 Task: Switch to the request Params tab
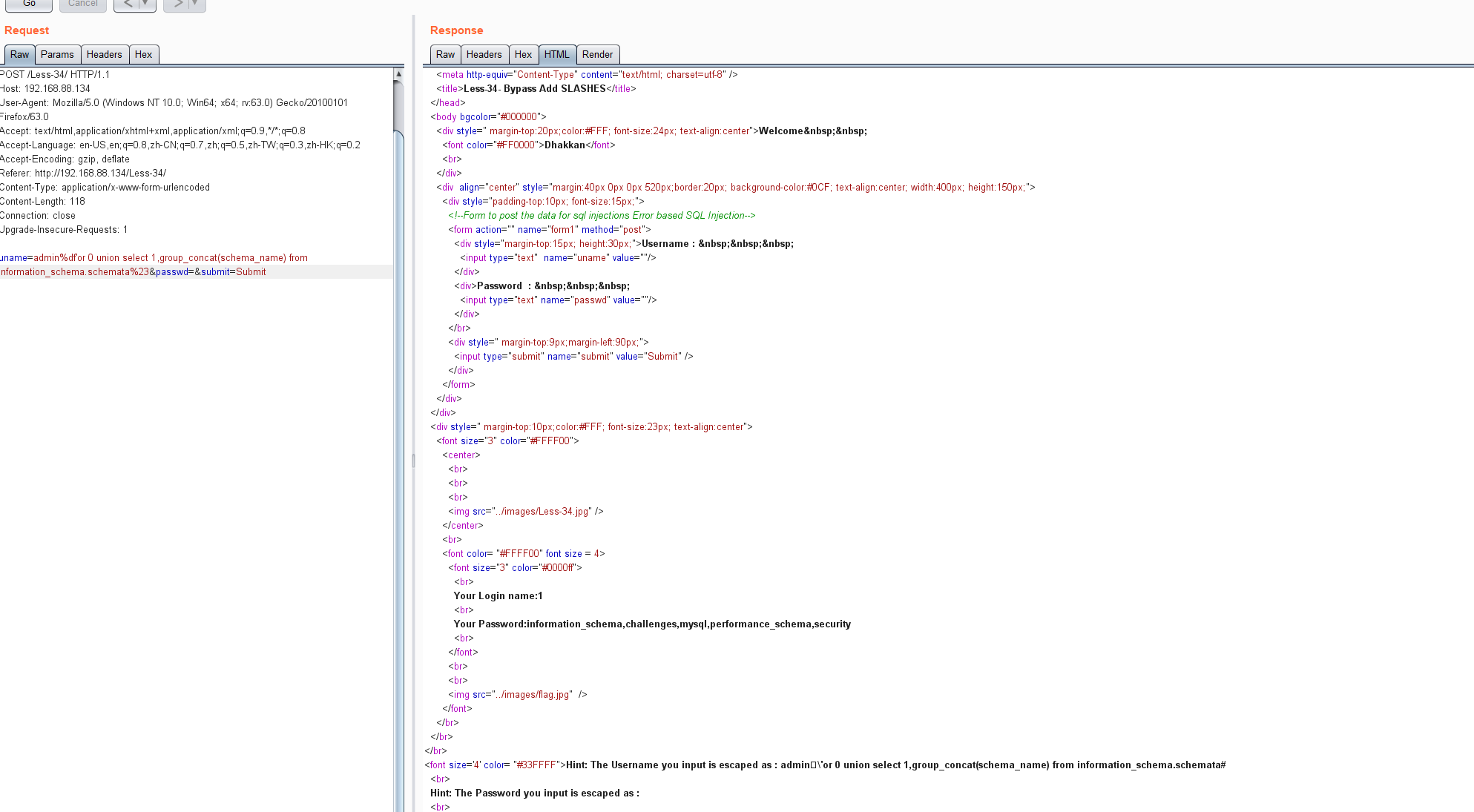click(x=57, y=55)
